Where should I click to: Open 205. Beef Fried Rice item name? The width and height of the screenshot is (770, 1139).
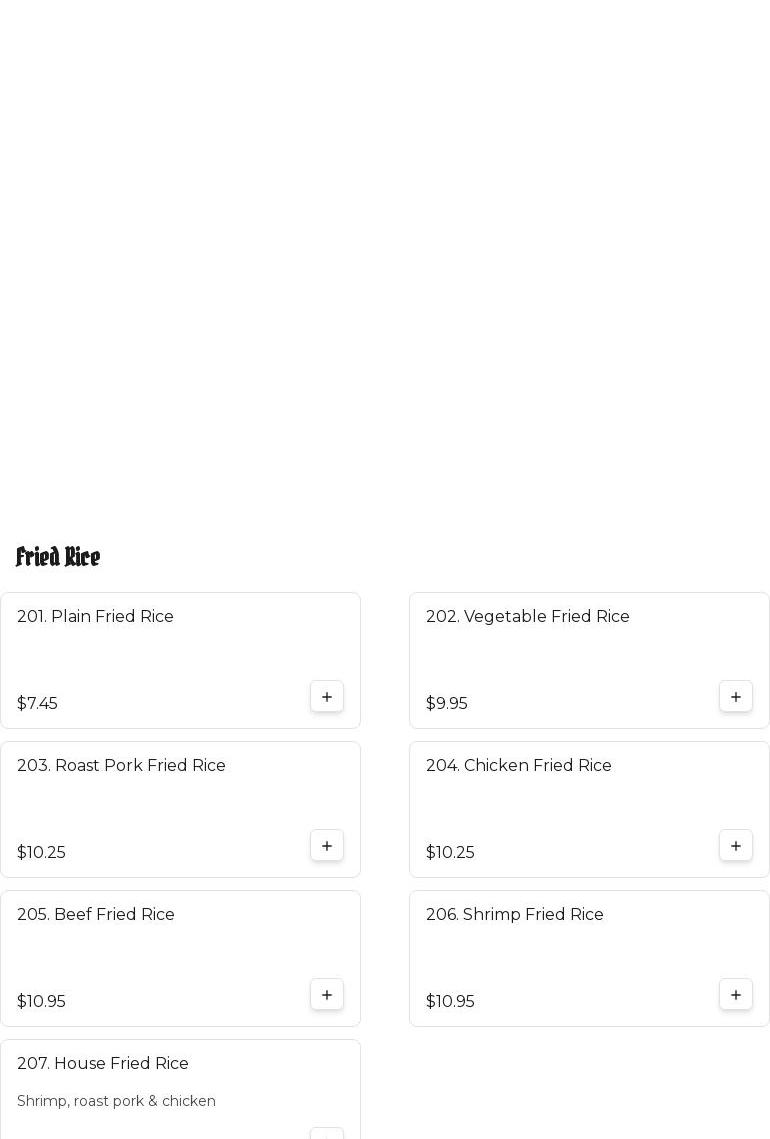(95, 915)
